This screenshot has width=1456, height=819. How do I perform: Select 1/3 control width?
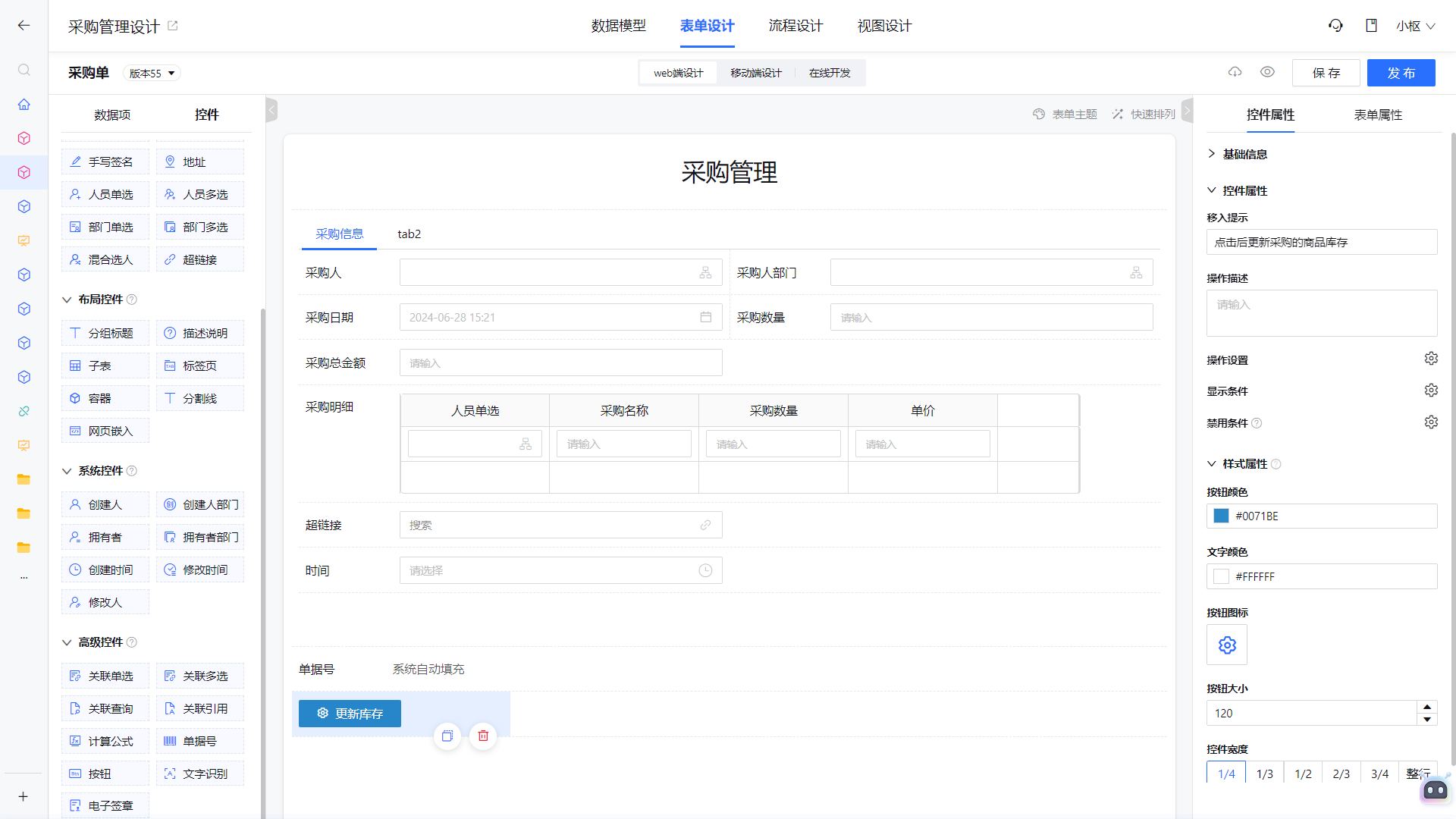pyautogui.click(x=1265, y=773)
